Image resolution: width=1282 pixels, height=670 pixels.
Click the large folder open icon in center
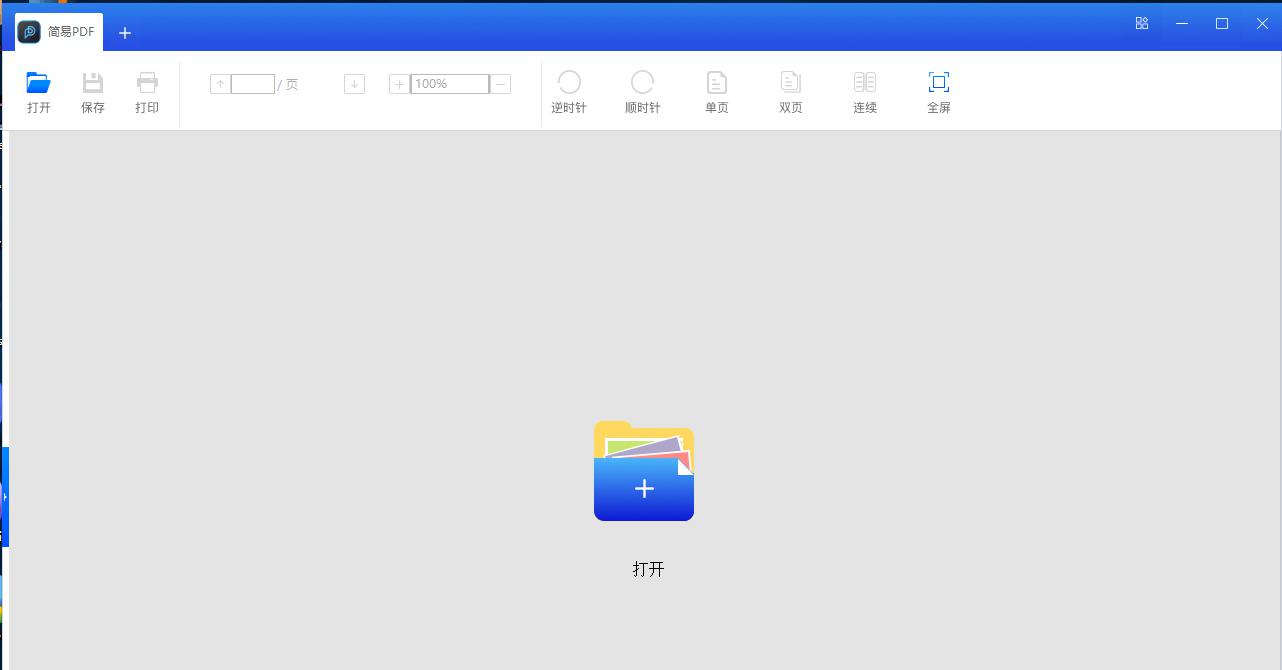pos(643,471)
